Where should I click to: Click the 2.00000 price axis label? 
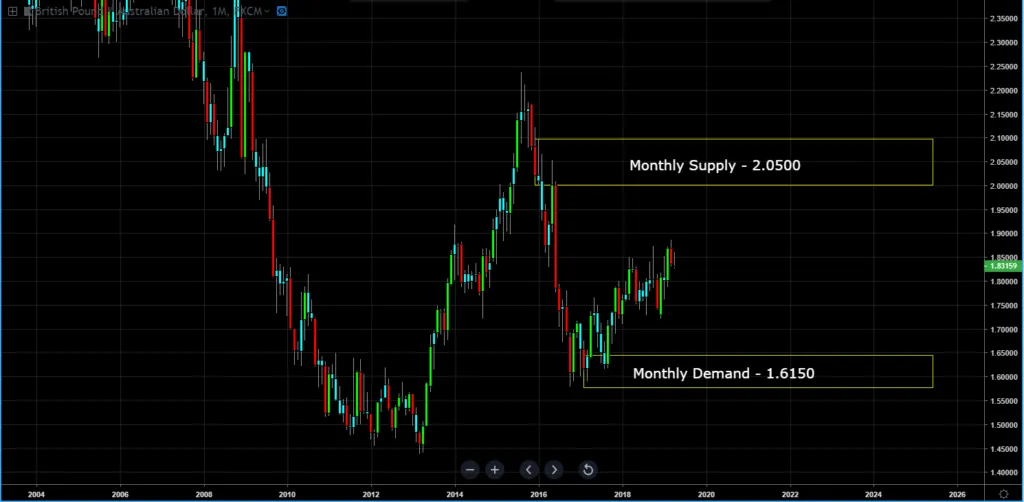pos(1004,186)
